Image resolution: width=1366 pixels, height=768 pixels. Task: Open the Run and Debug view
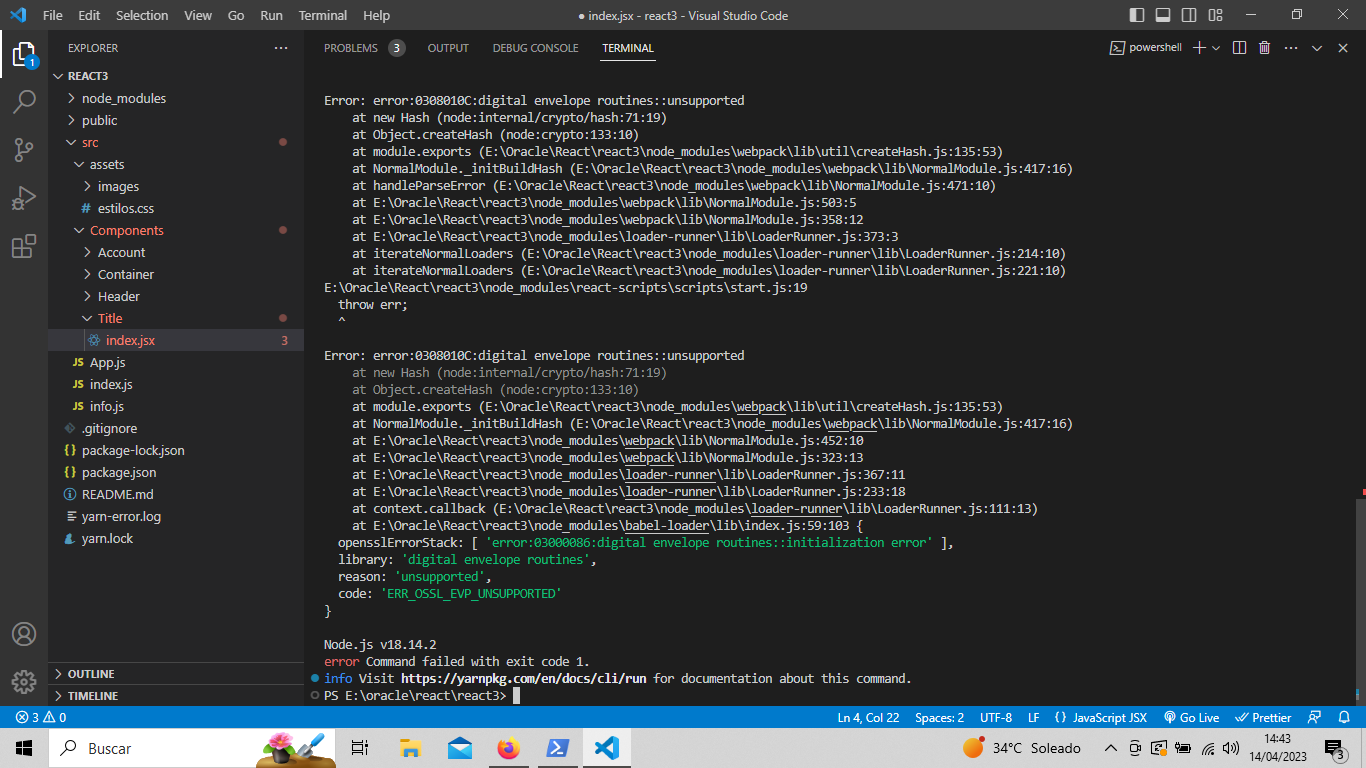(24, 198)
